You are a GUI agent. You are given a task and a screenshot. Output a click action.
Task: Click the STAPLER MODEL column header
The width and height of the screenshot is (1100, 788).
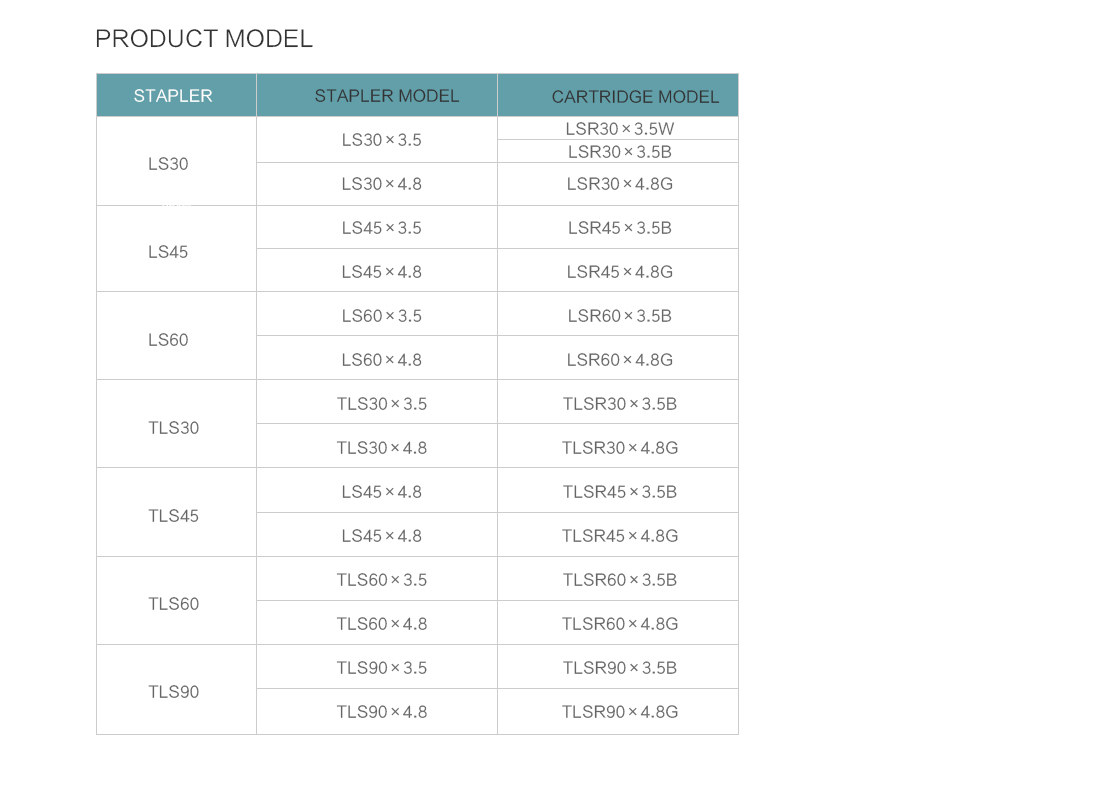point(377,95)
